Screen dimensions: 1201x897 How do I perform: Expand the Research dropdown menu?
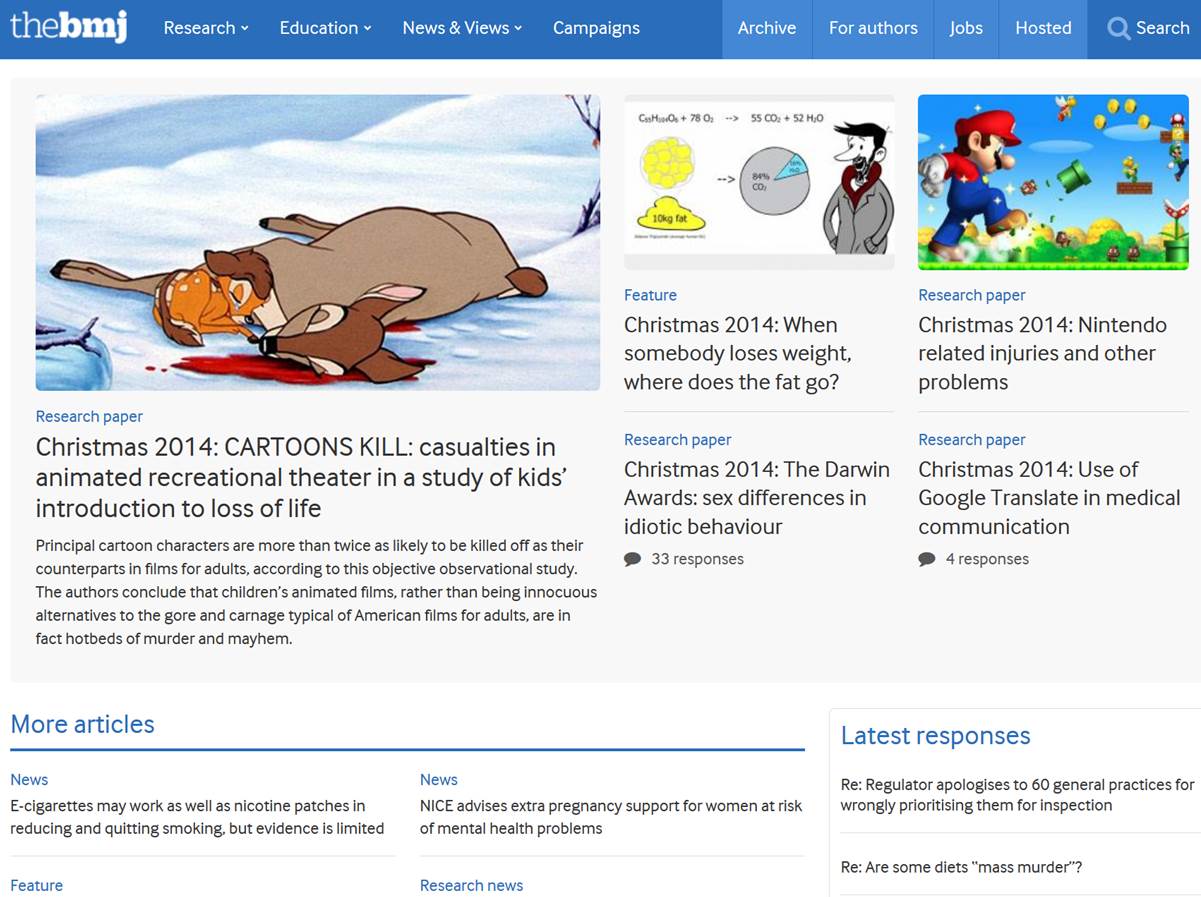(x=206, y=28)
